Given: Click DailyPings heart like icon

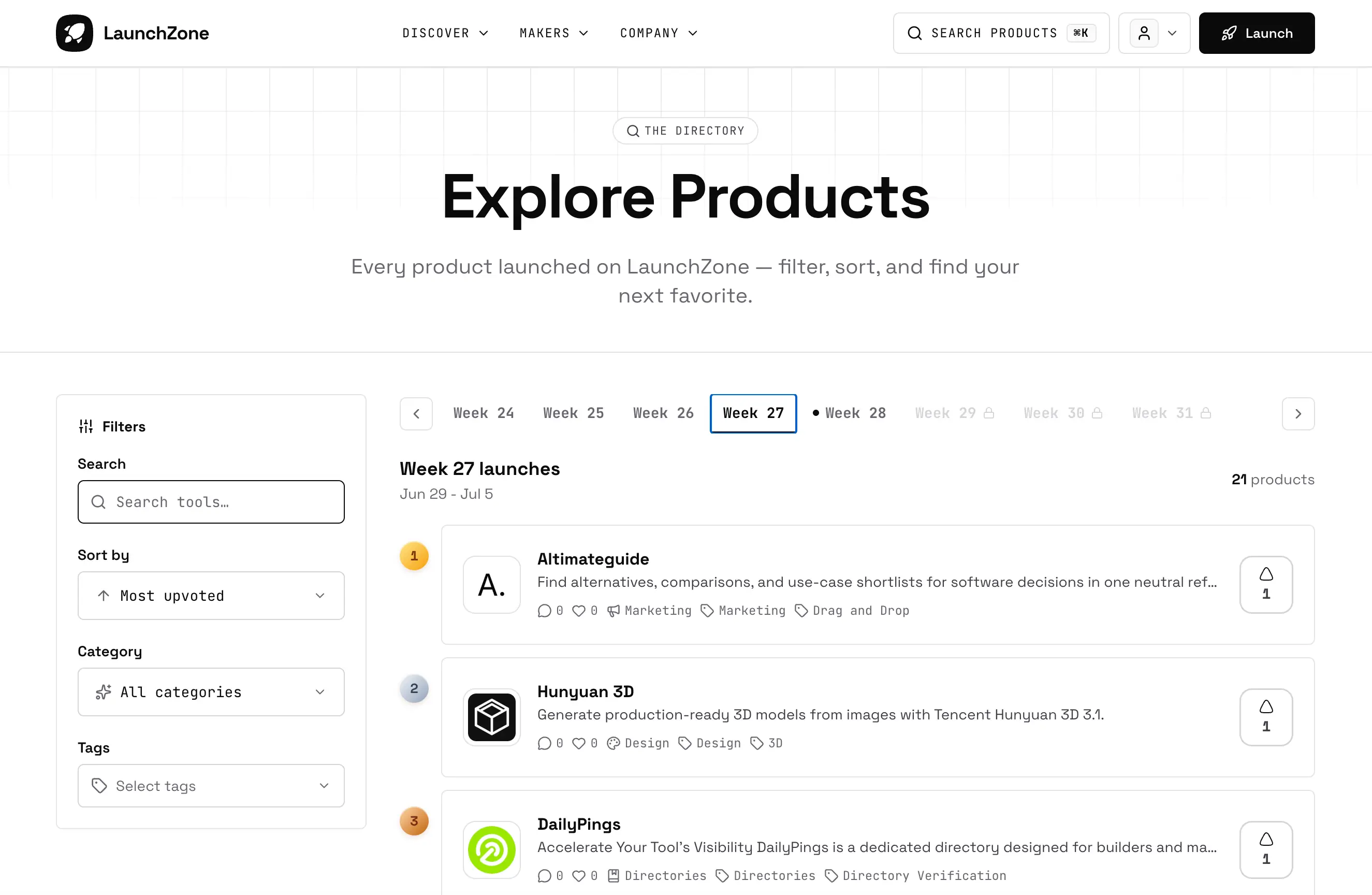Looking at the screenshot, I should click(x=579, y=876).
